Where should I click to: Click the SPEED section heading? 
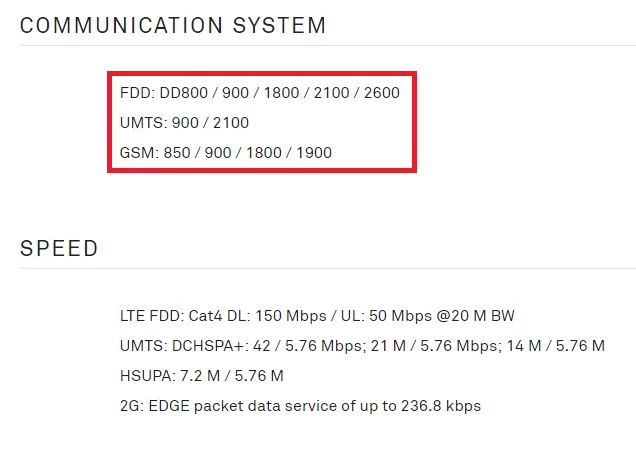pos(59,248)
